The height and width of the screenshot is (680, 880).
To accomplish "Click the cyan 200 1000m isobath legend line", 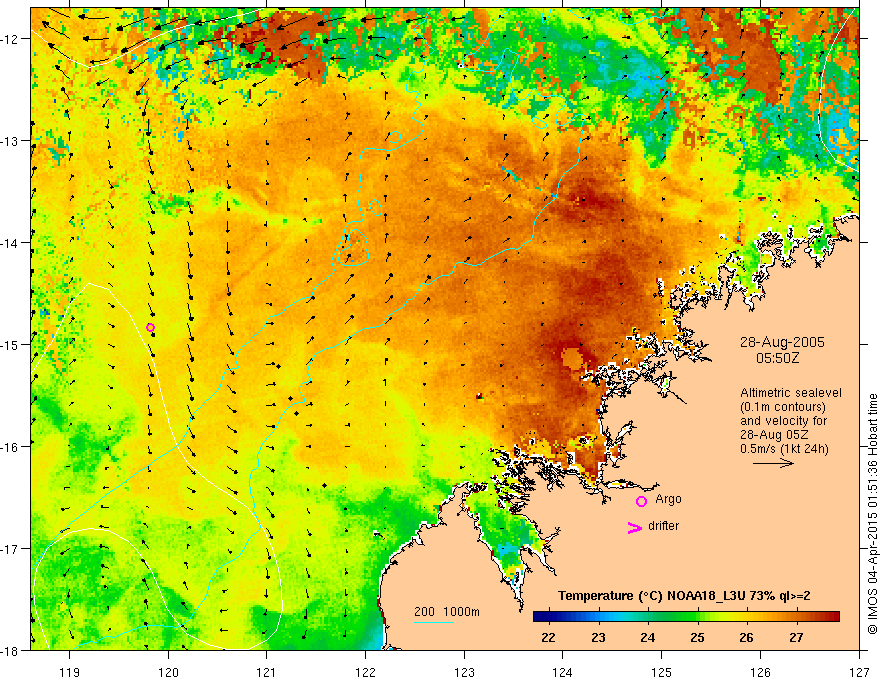I will pyautogui.click(x=434, y=622).
